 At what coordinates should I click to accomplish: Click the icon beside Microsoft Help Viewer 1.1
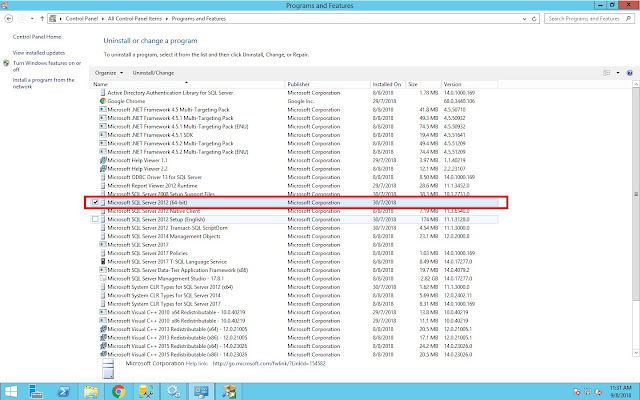[103, 160]
